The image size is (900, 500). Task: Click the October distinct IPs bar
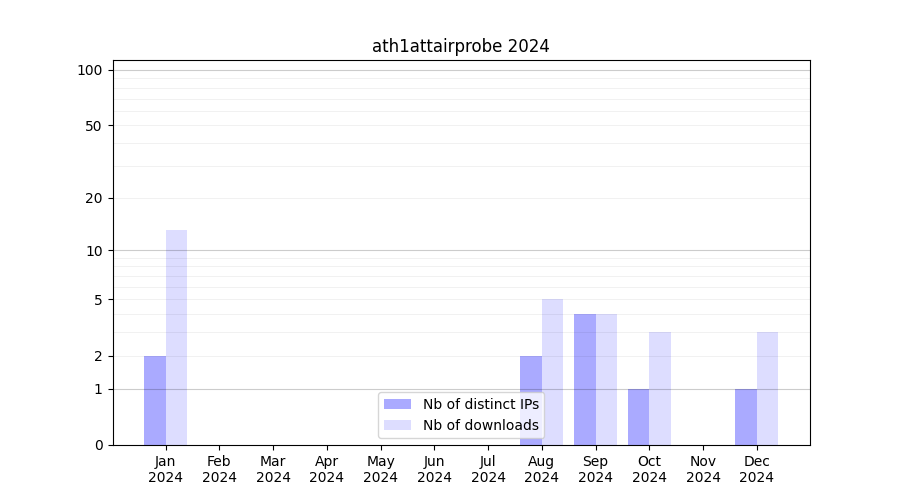(638, 417)
